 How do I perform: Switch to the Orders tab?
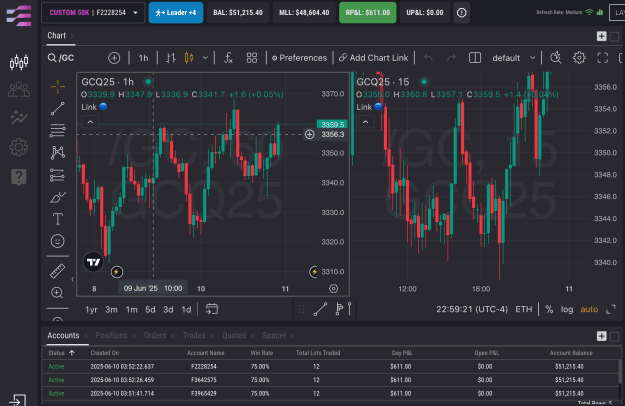(155, 335)
